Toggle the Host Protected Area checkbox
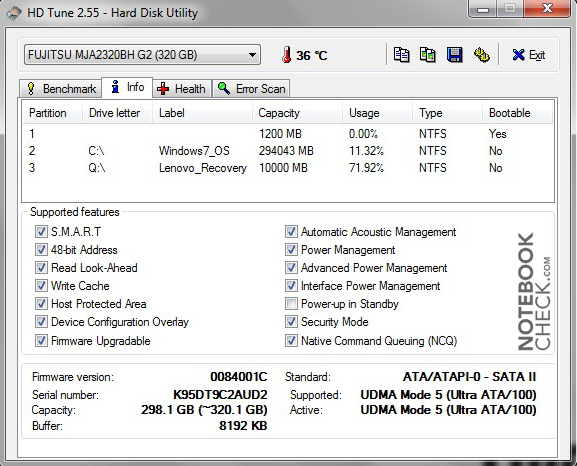The image size is (577, 466). coord(41,304)
